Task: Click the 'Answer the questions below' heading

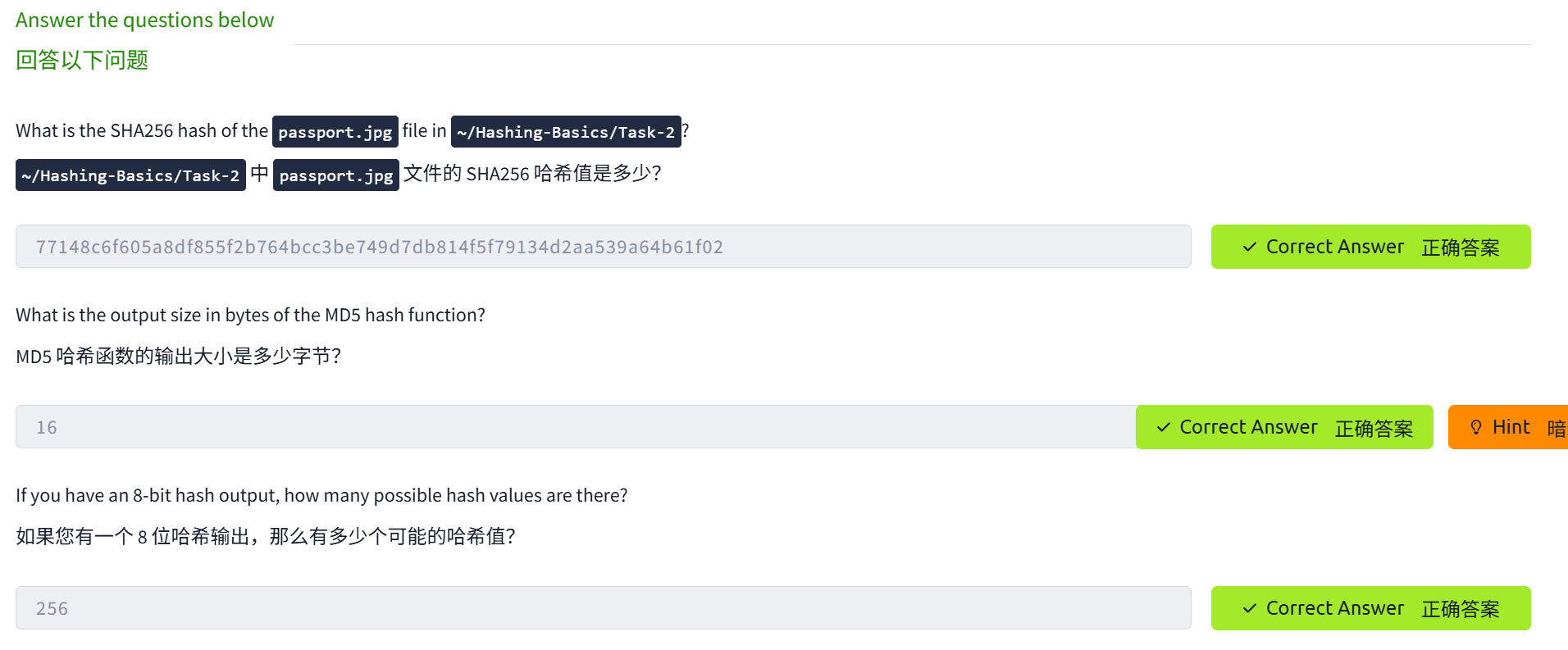Action: (x=144, y=20)
